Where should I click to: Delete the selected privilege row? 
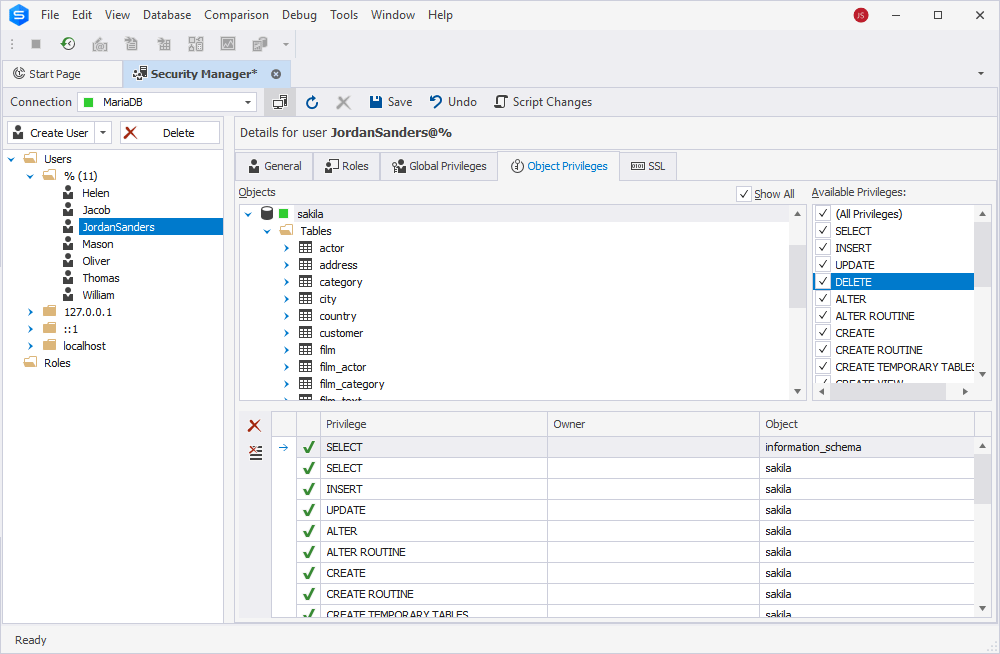point(255,425)
